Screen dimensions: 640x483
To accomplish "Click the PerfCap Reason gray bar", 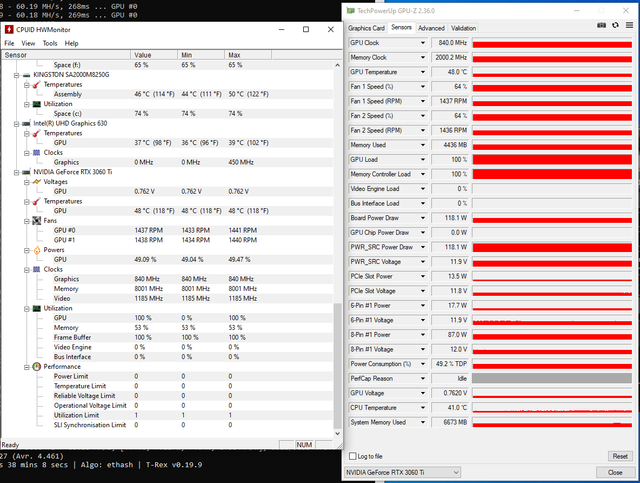I will pyautogui.click(x=552, y=378).
